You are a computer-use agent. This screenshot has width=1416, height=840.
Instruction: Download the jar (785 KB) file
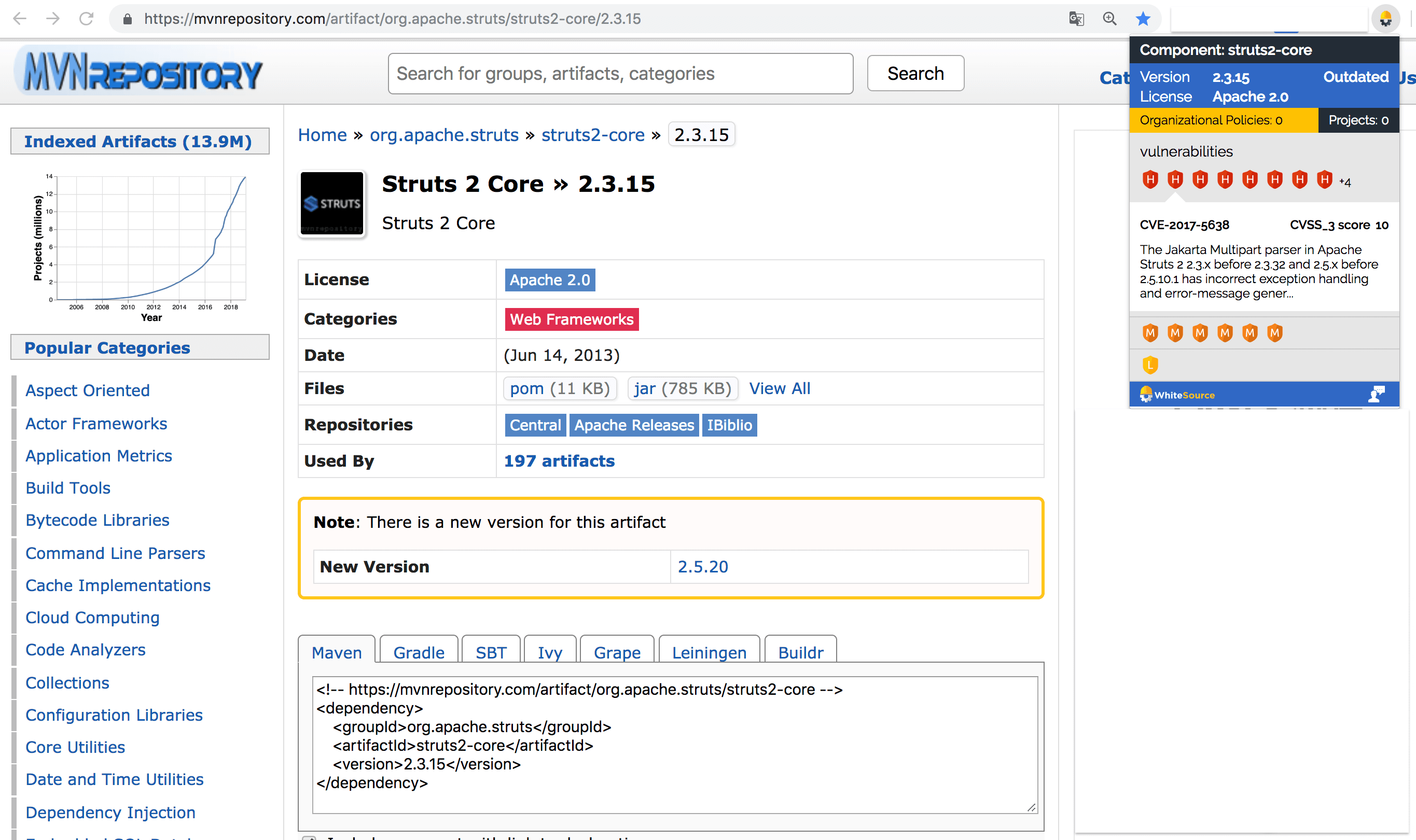coord(683,388)
